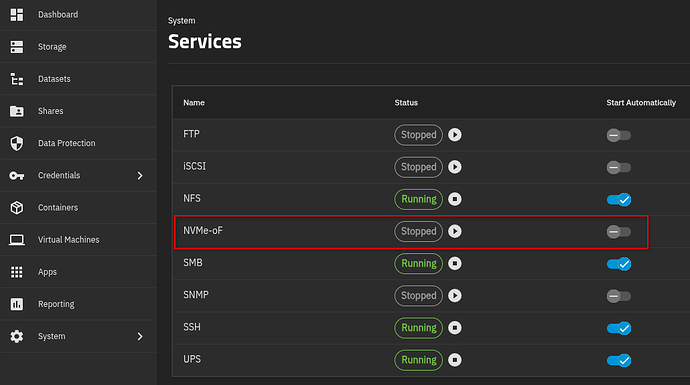Open Reporting in the sidebar
The image size is (690, 385).
(x=78, y=304)
